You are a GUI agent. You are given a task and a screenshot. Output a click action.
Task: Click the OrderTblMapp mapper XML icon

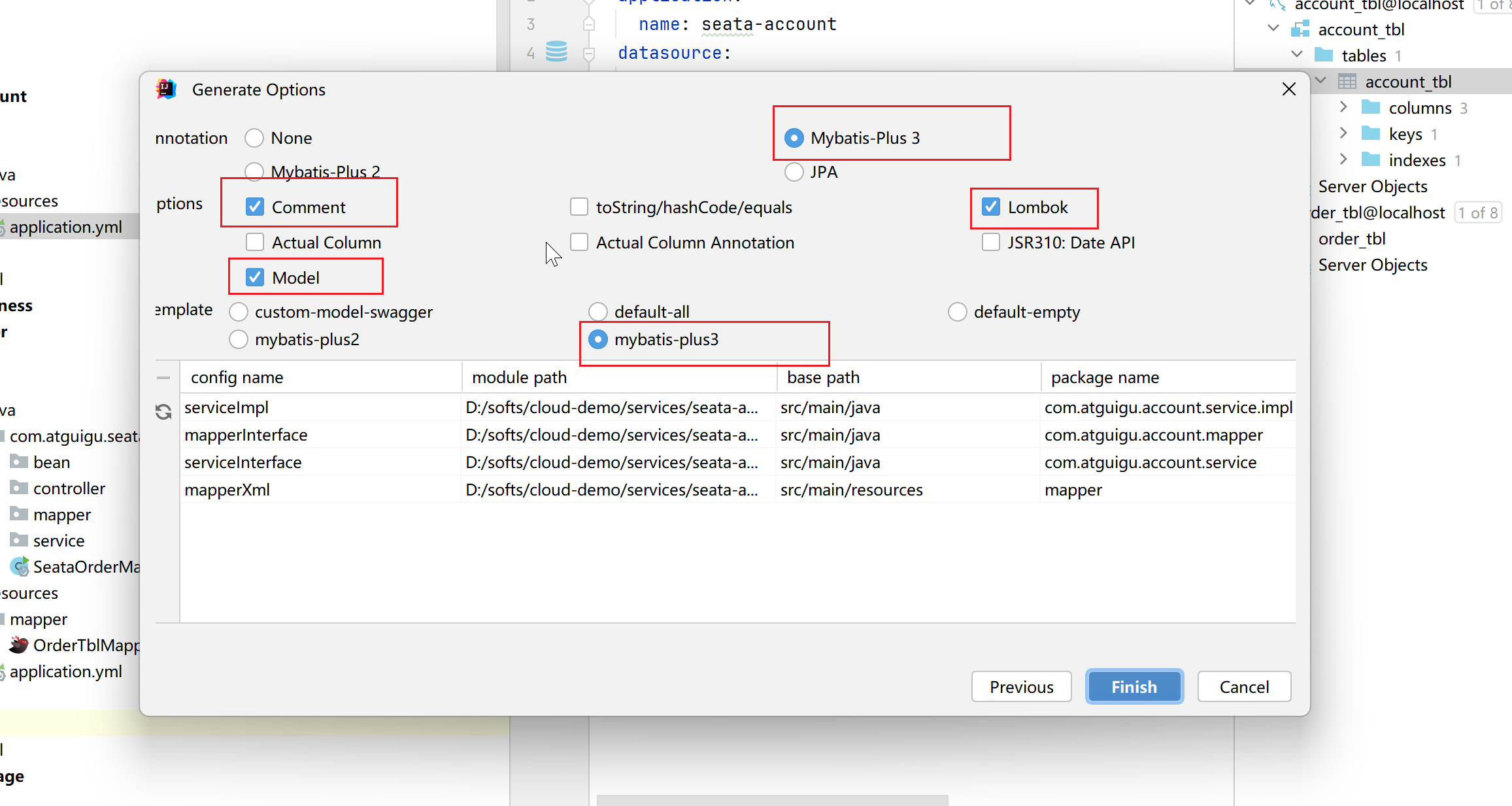pos(19,645)
